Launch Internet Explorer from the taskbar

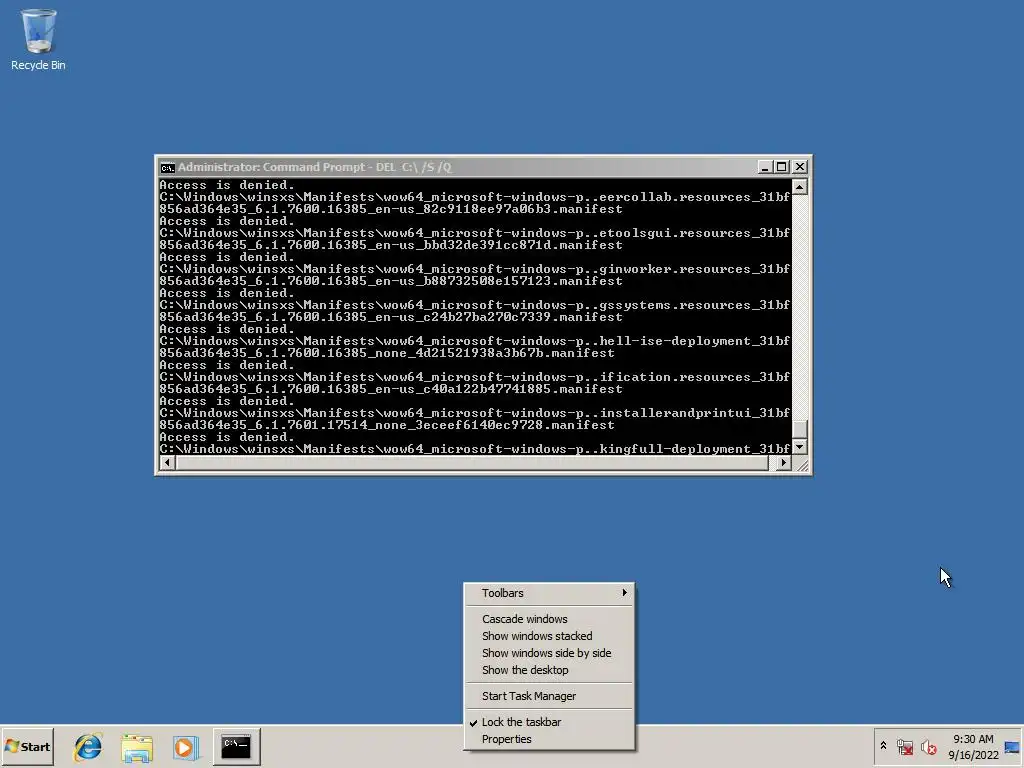[88, 746]
